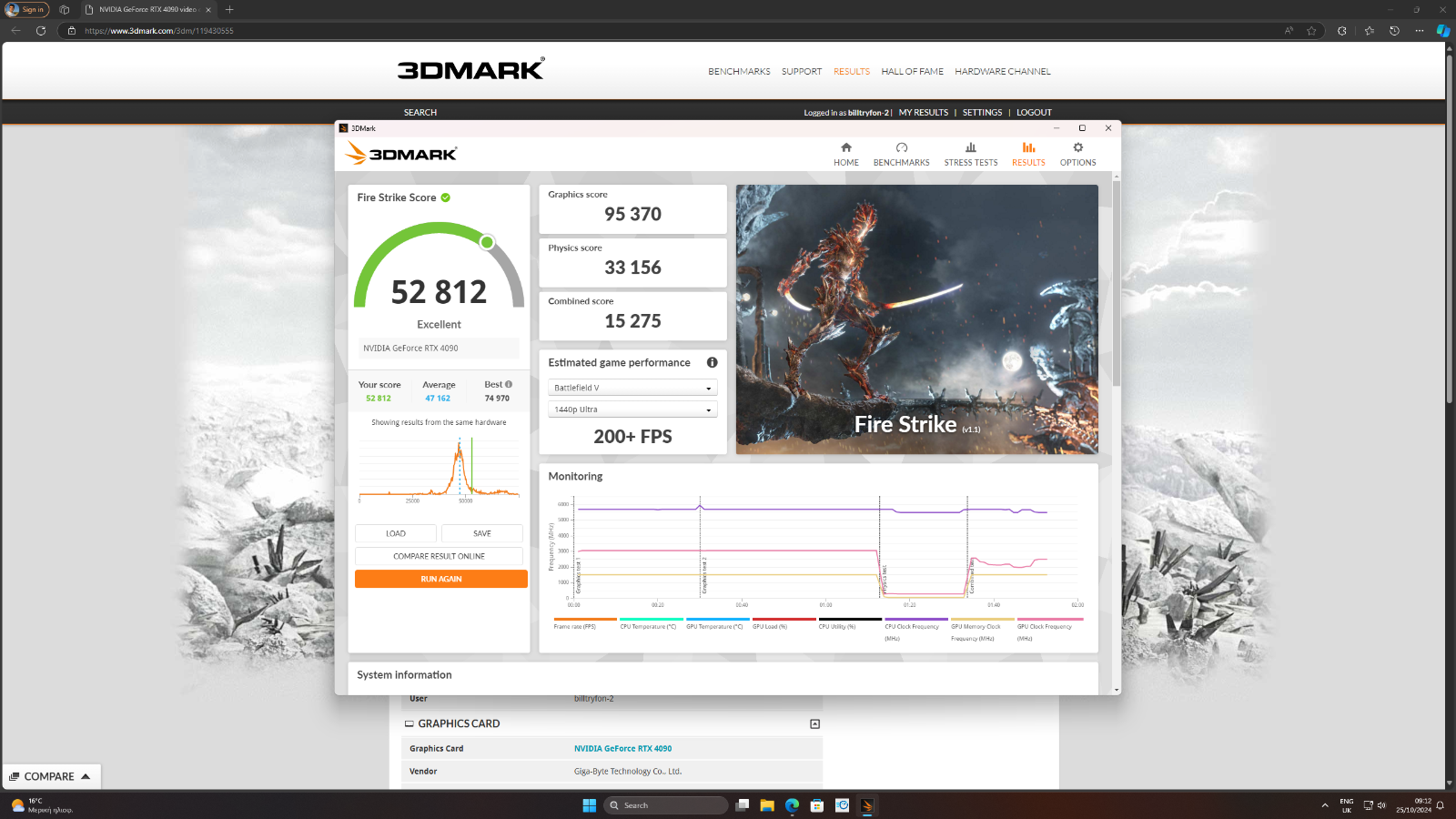Open Windows Start menu
Screen dimensions: 1456x819
click(589, 805)
